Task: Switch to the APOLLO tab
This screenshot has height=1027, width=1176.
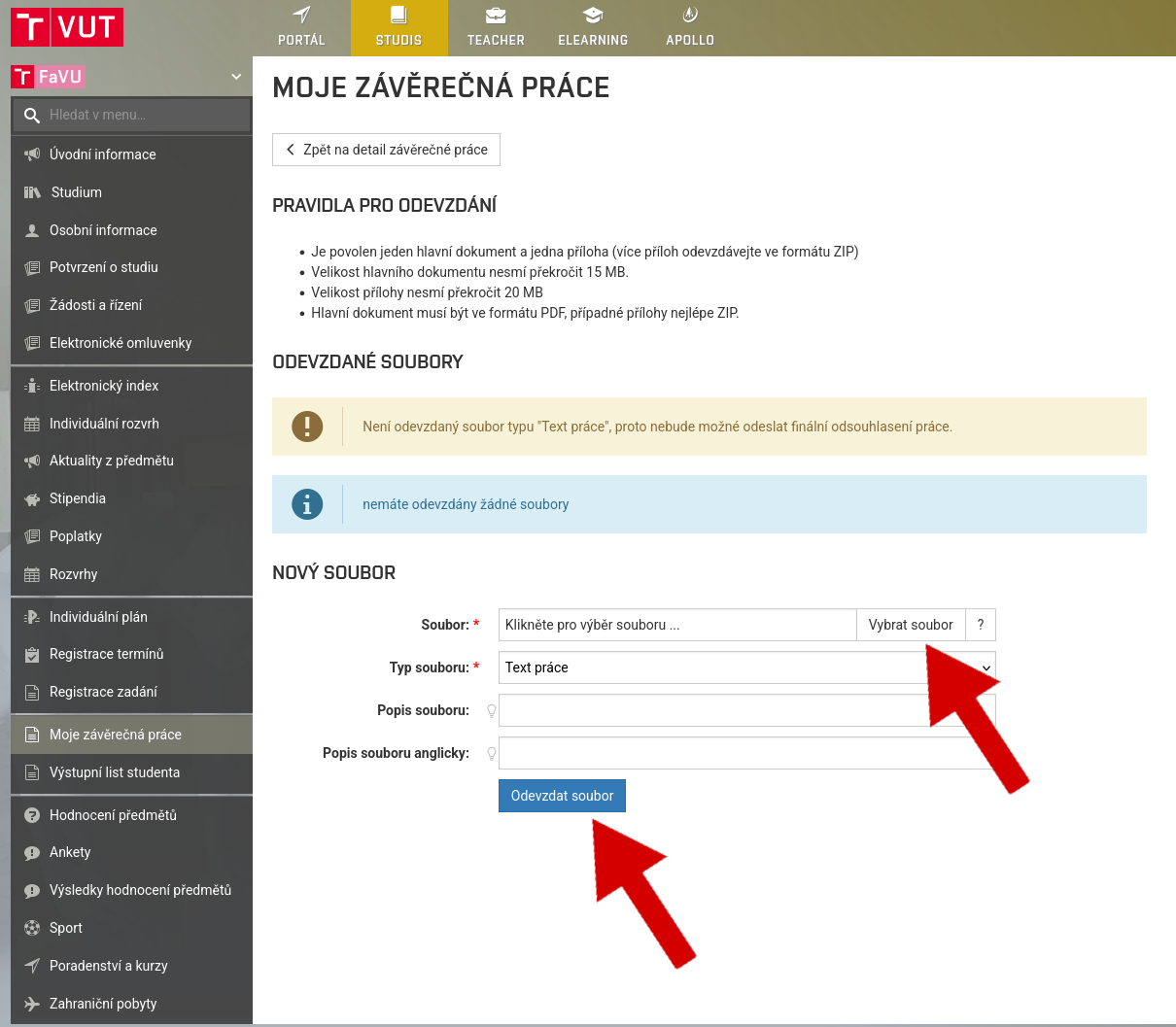Action: 690,28
